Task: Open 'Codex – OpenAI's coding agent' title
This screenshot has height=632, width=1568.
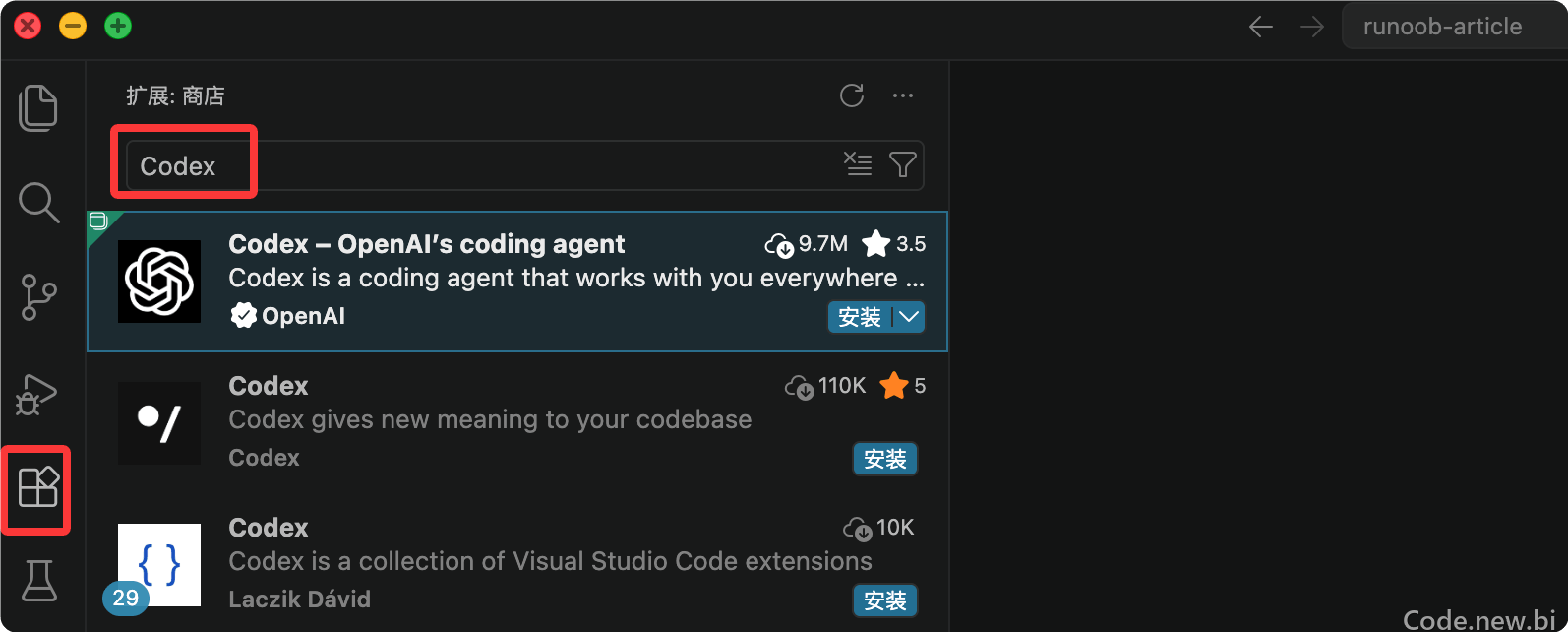Action: (x=426, y=244)
